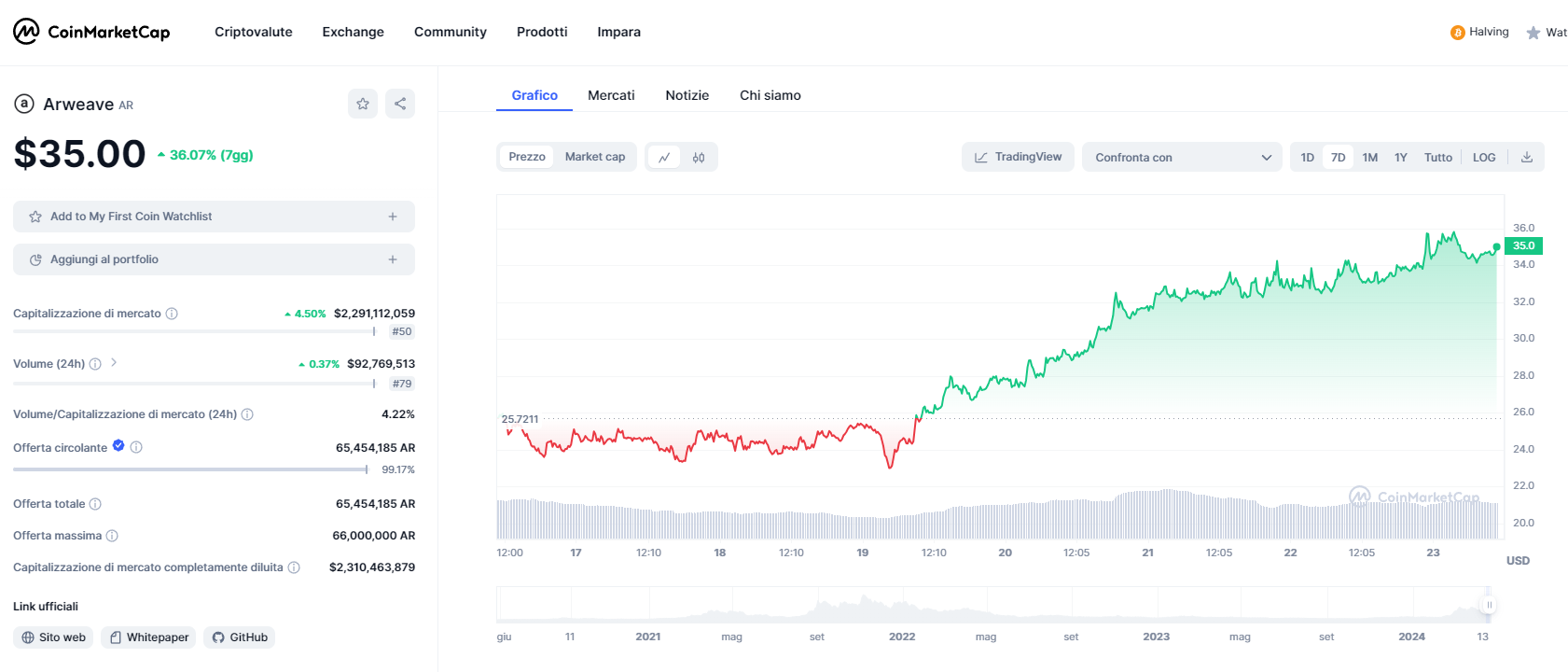Image resolution: width=1568 pixels, height=672 pixels.
Task: Select the 1D time range
Action: click(x=1307, y=157)
